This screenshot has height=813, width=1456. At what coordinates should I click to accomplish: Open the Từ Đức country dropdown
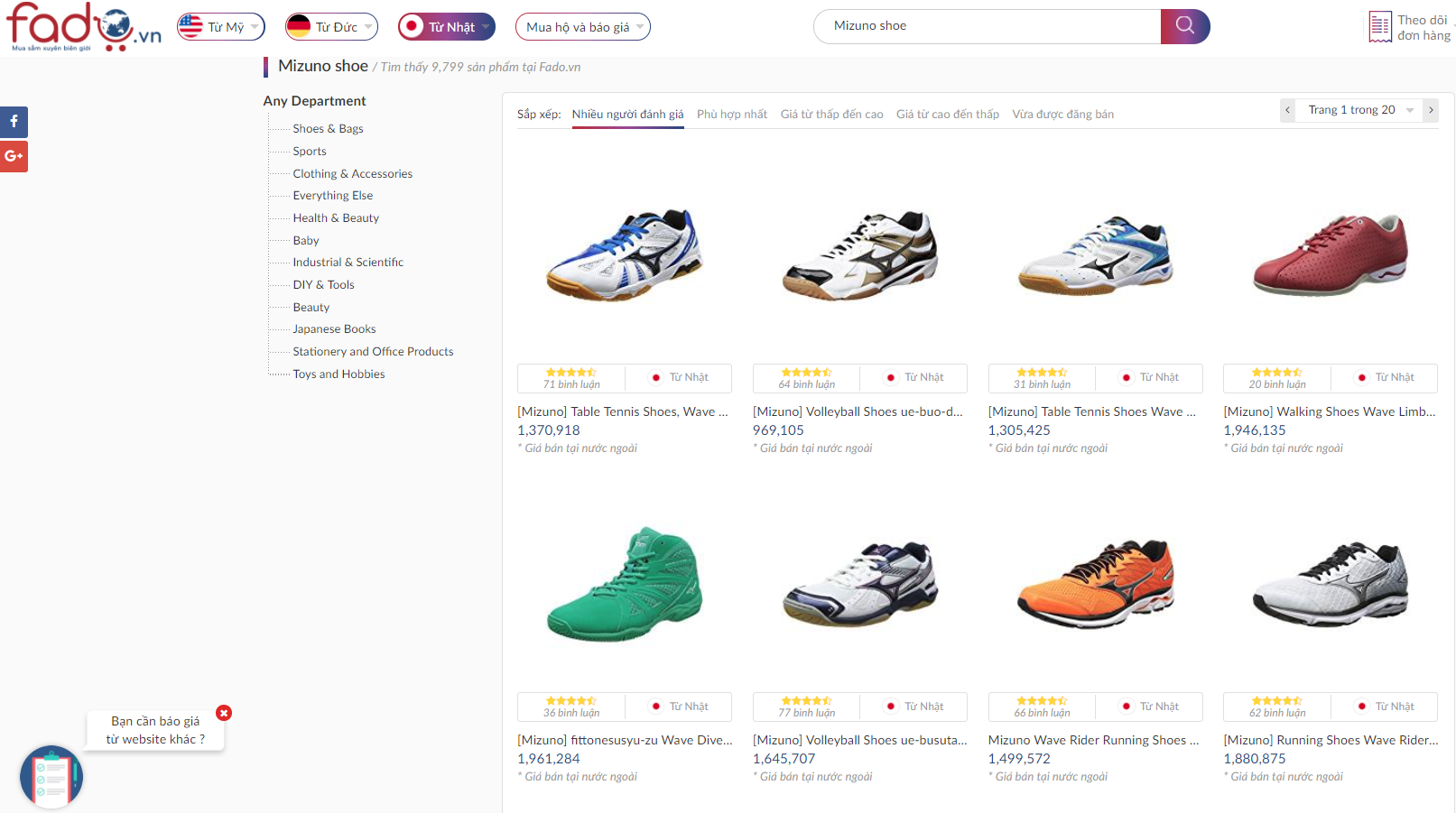331,27
